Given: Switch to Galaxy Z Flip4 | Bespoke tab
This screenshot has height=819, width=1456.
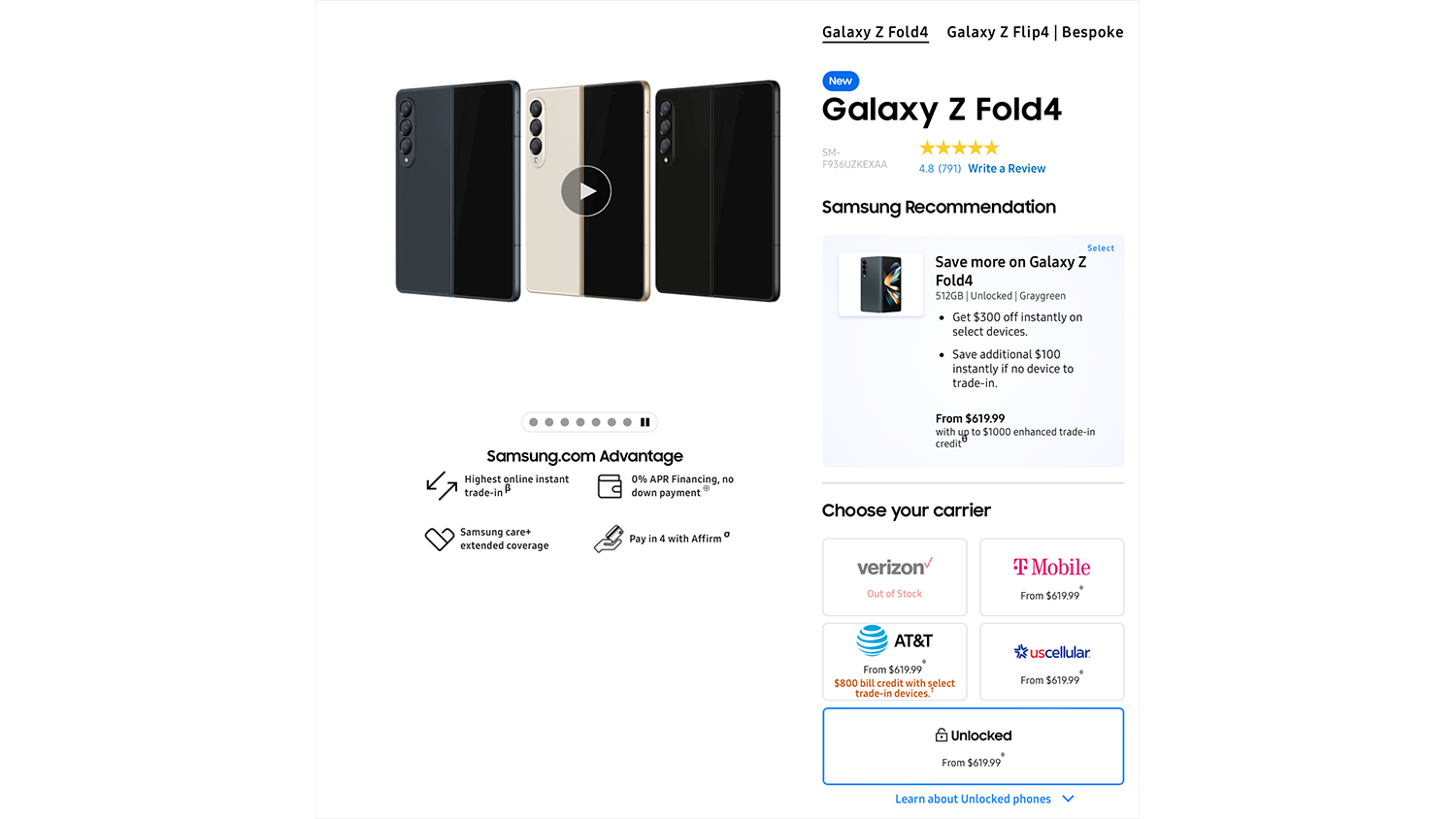Looking at the screenshot, I should click(1035, 32).
